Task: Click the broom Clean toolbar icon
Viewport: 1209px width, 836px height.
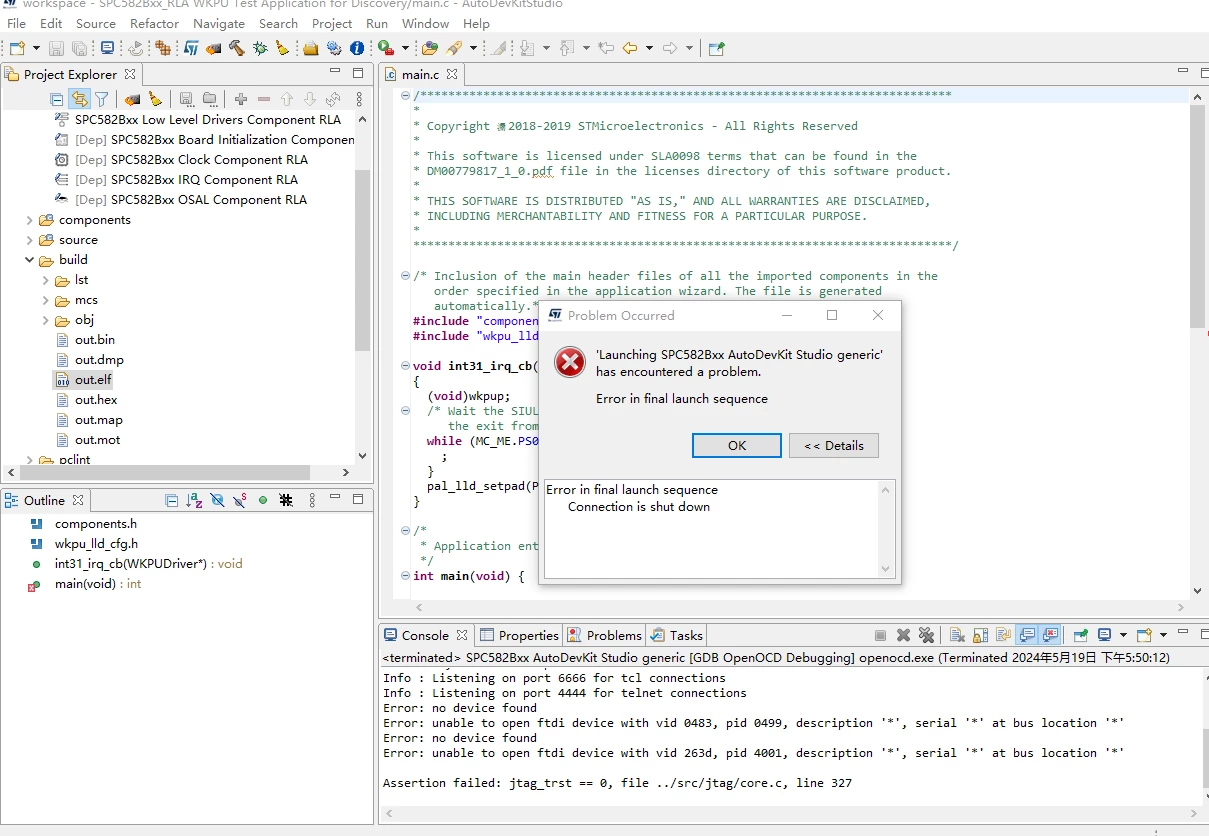Action: pos(282,48)
